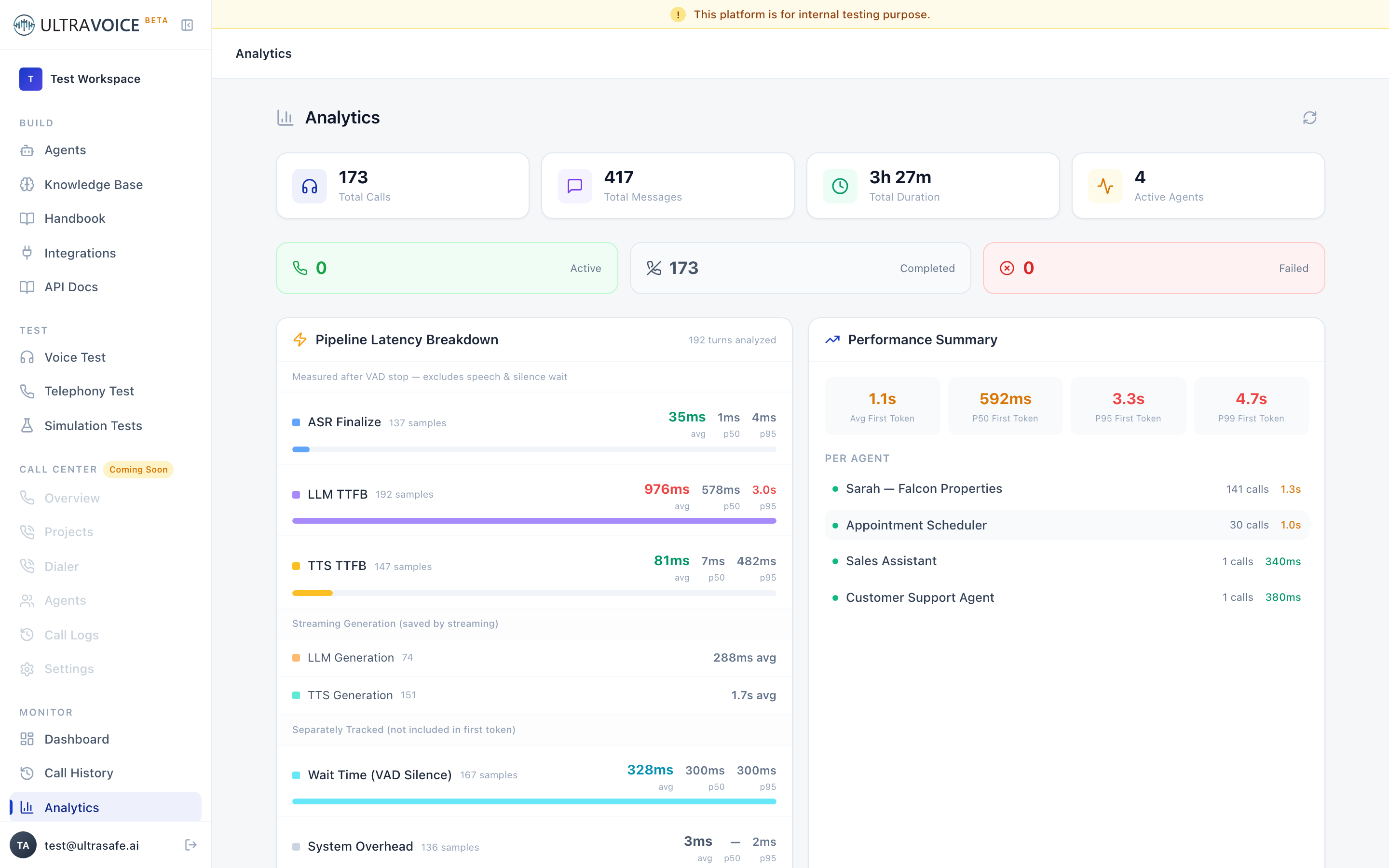
Task: Click the P95 First Token 3.3s tile
Action: coord(1128,406)
